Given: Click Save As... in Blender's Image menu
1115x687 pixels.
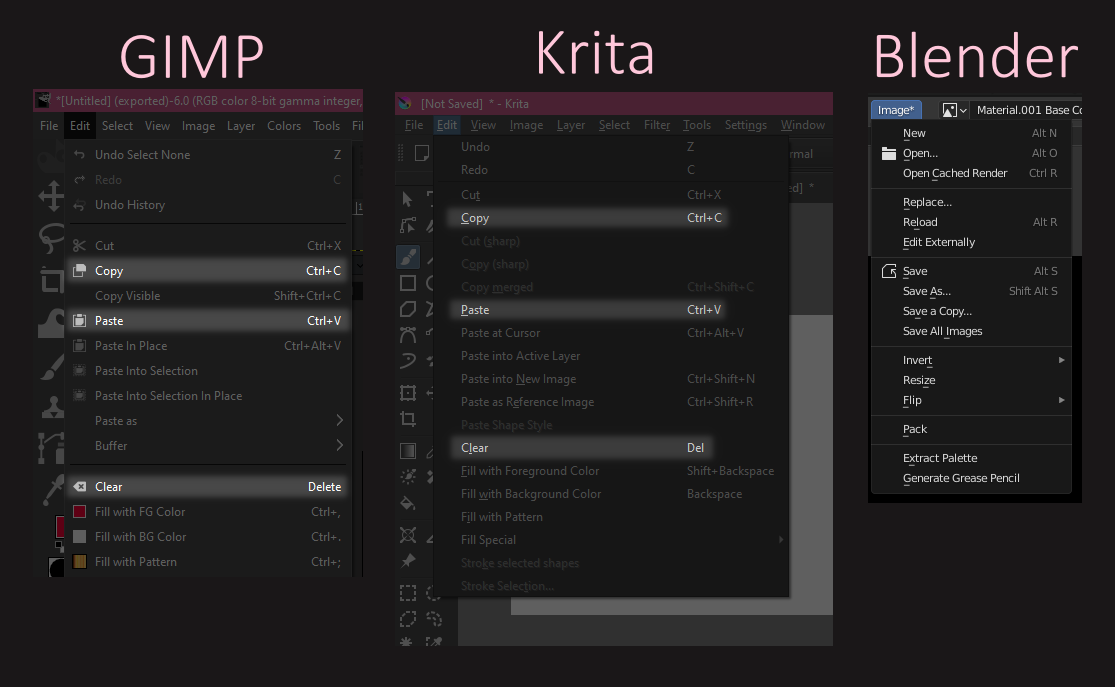Looking at the screenshot, I should [971, 291].
